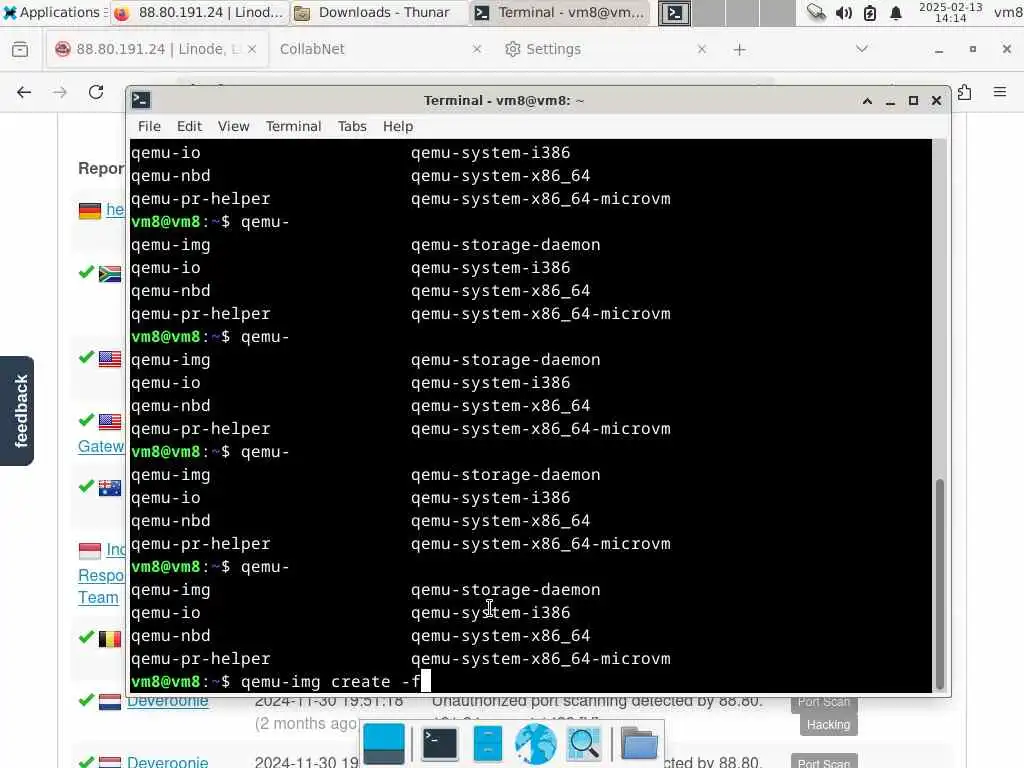This screenshot has height=768, width=1024.
Task: Open the Firefox hamburger application menu
Action: tap(1000, 92)
